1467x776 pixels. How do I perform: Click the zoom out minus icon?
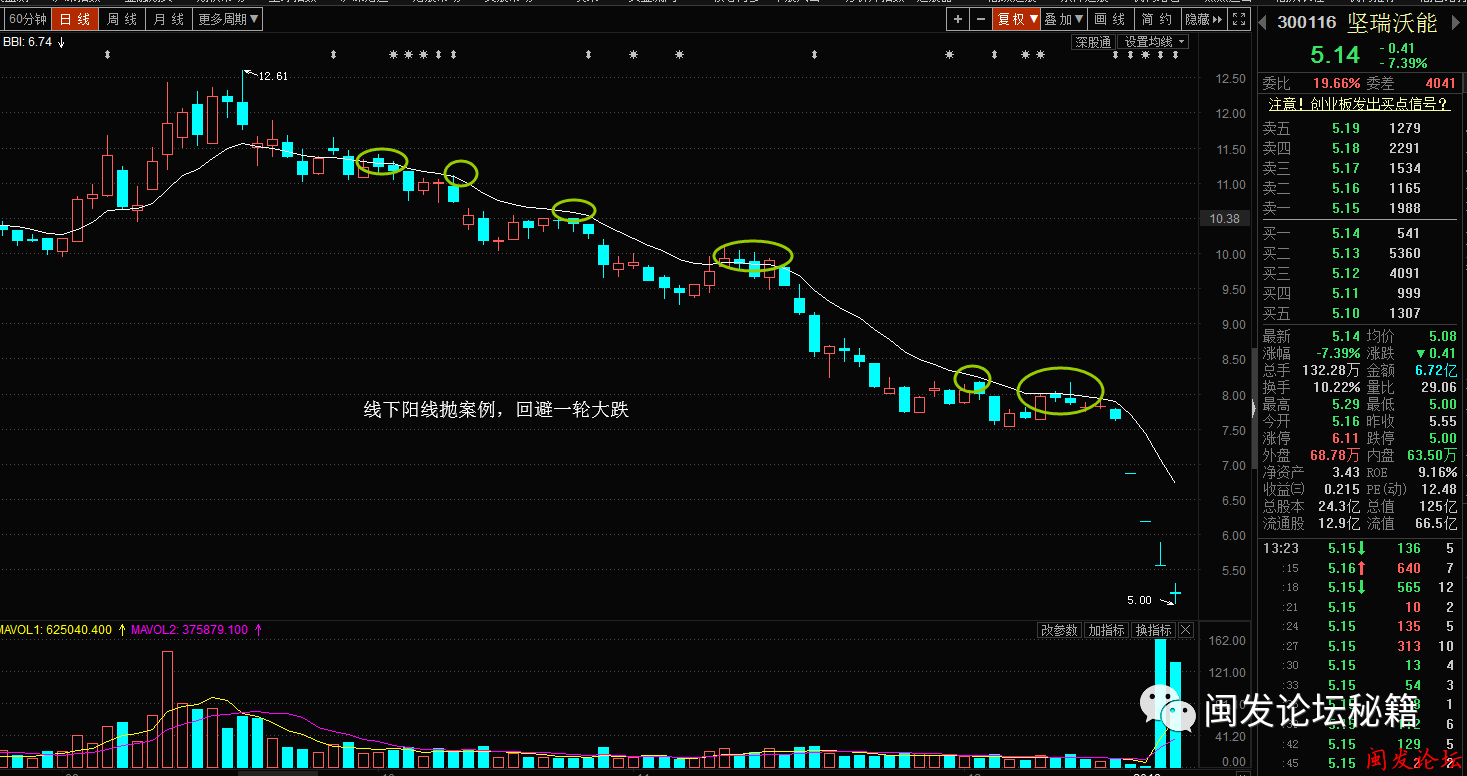[x=980, y=19]
